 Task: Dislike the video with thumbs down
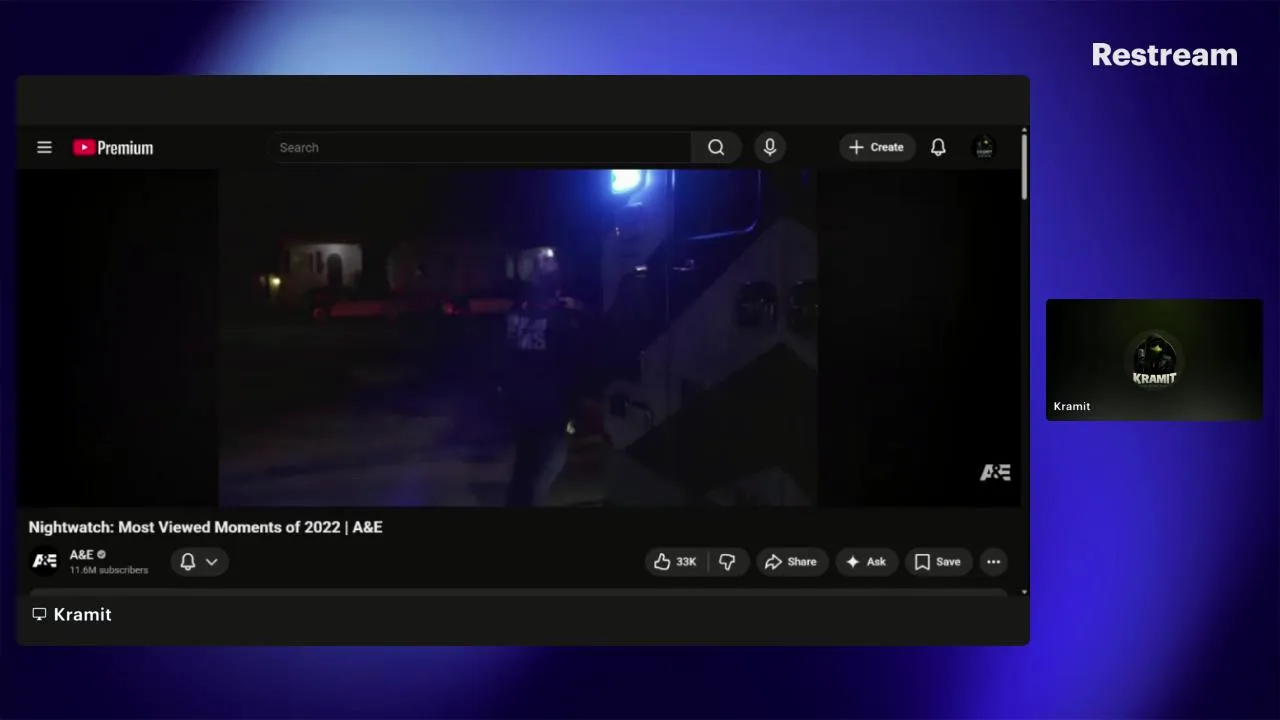coord(727,562)
